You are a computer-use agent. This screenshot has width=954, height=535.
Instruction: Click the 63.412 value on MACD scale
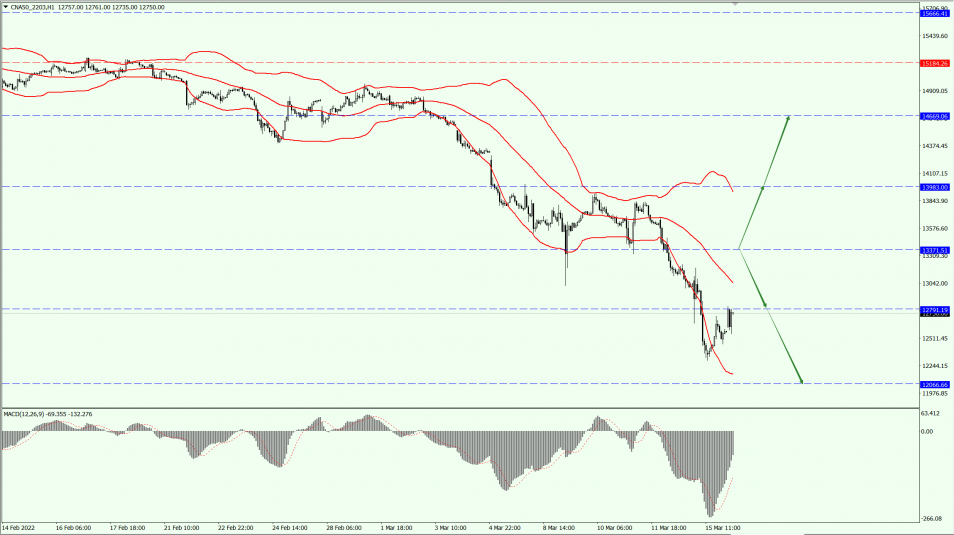(x=930, y=412)
